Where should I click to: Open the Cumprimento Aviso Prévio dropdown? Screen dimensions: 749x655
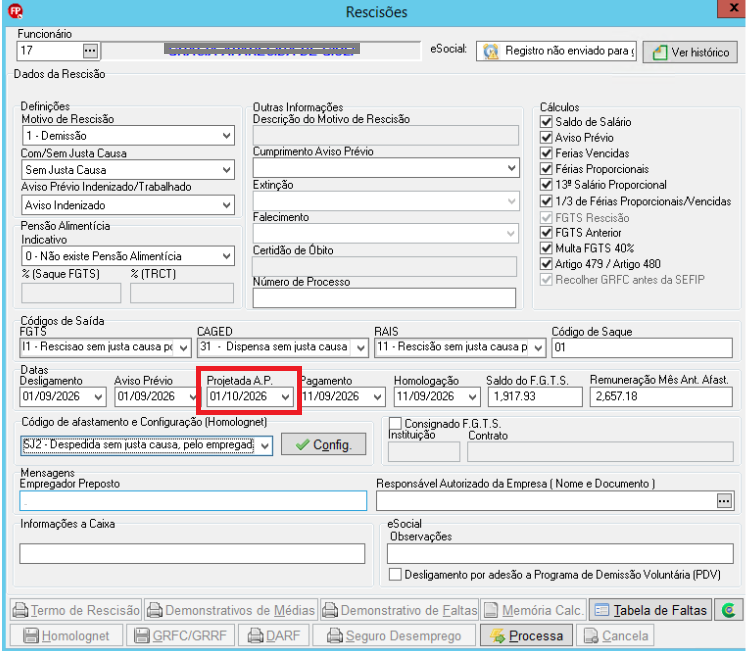click(x=511, y=168)
